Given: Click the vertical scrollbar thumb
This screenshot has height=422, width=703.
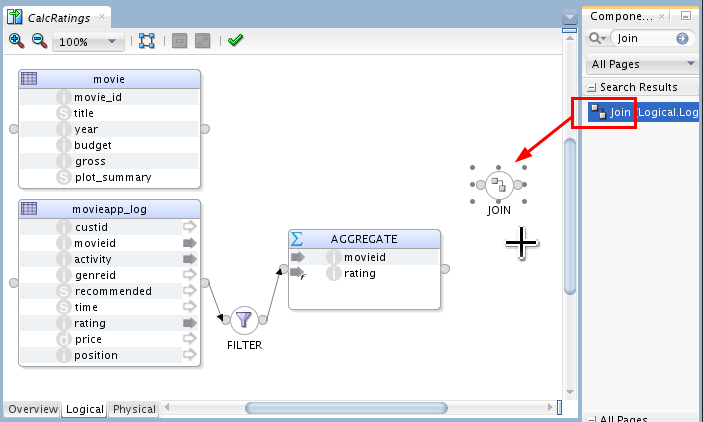Looking at the screenshot, I should [x=570, y=216].
